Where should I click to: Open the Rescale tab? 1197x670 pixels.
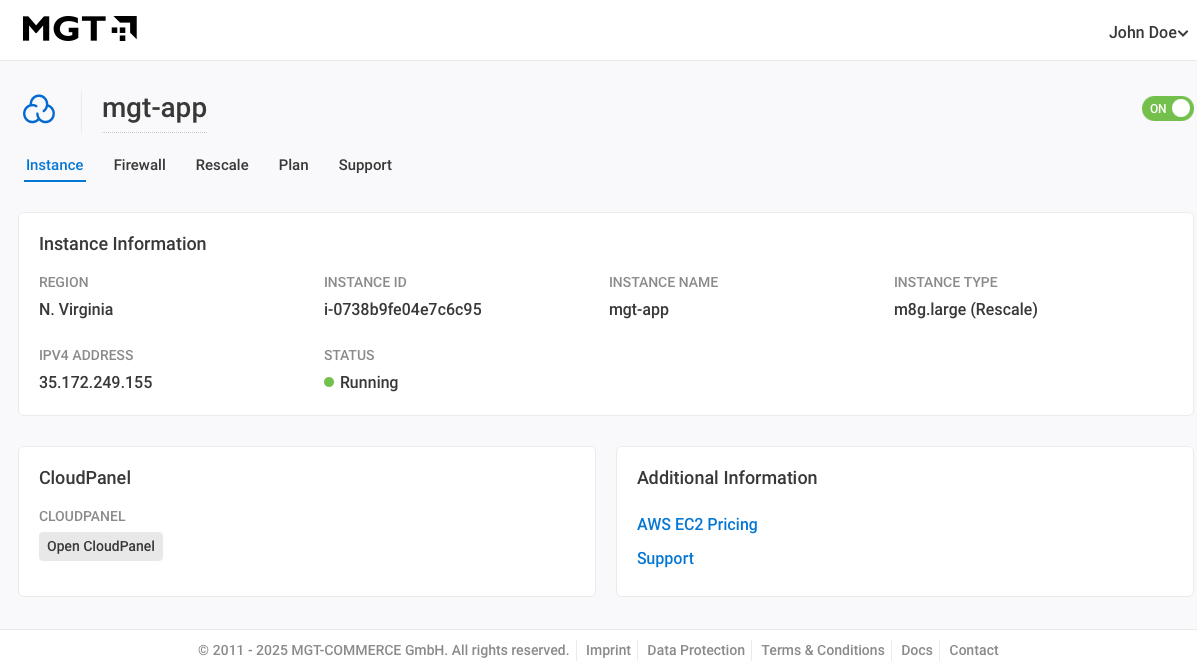[x=222, y=165]
